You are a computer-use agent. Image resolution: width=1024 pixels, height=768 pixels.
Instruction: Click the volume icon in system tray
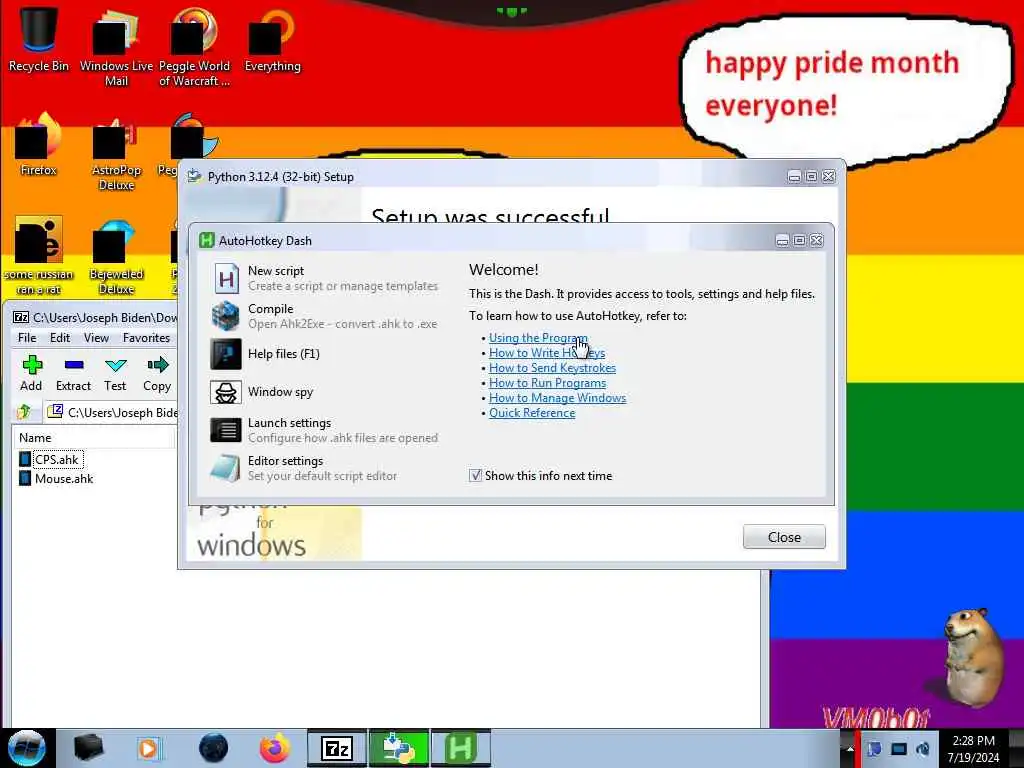click(x=923, y=748)
